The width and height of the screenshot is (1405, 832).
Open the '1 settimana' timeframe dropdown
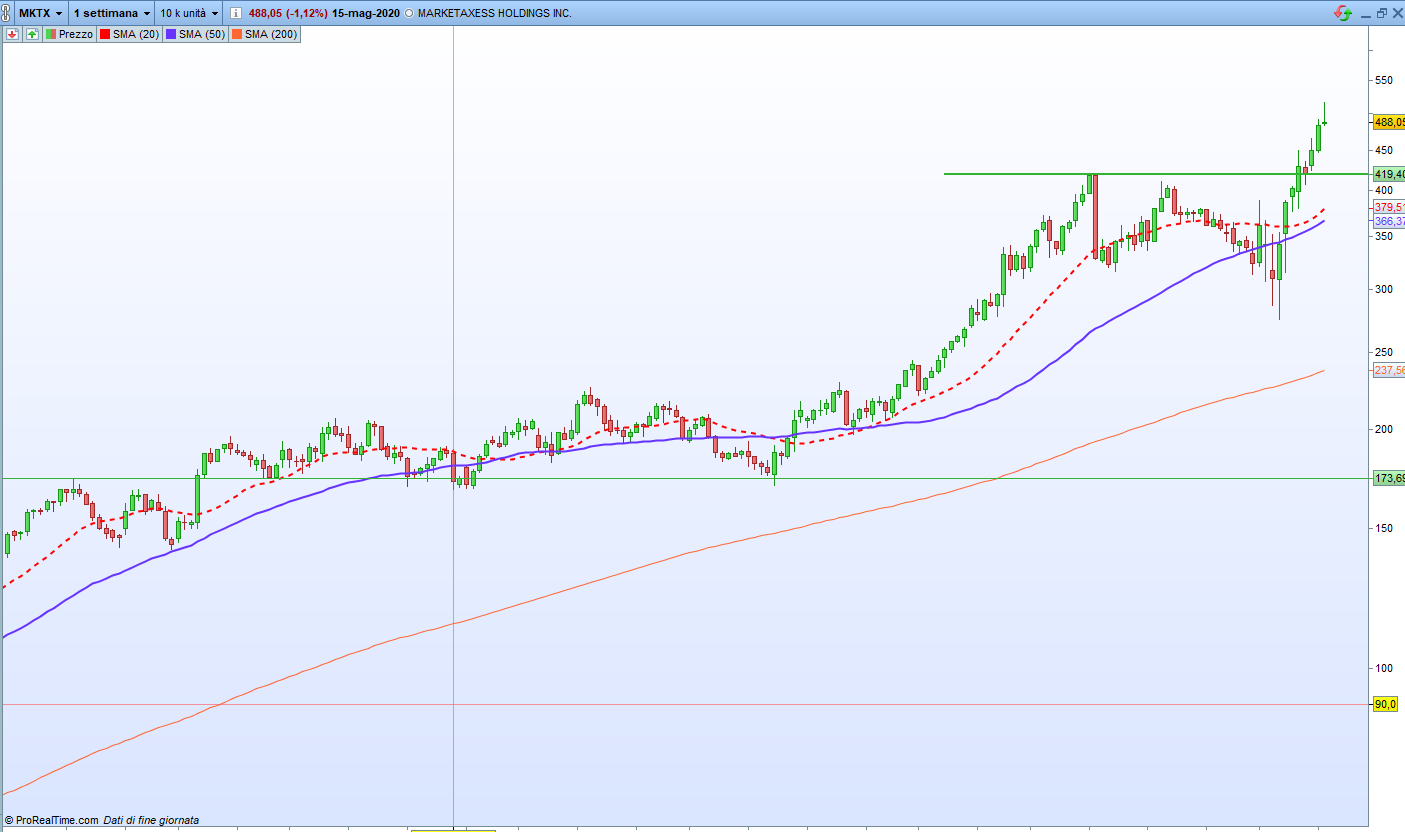point(112,13)
